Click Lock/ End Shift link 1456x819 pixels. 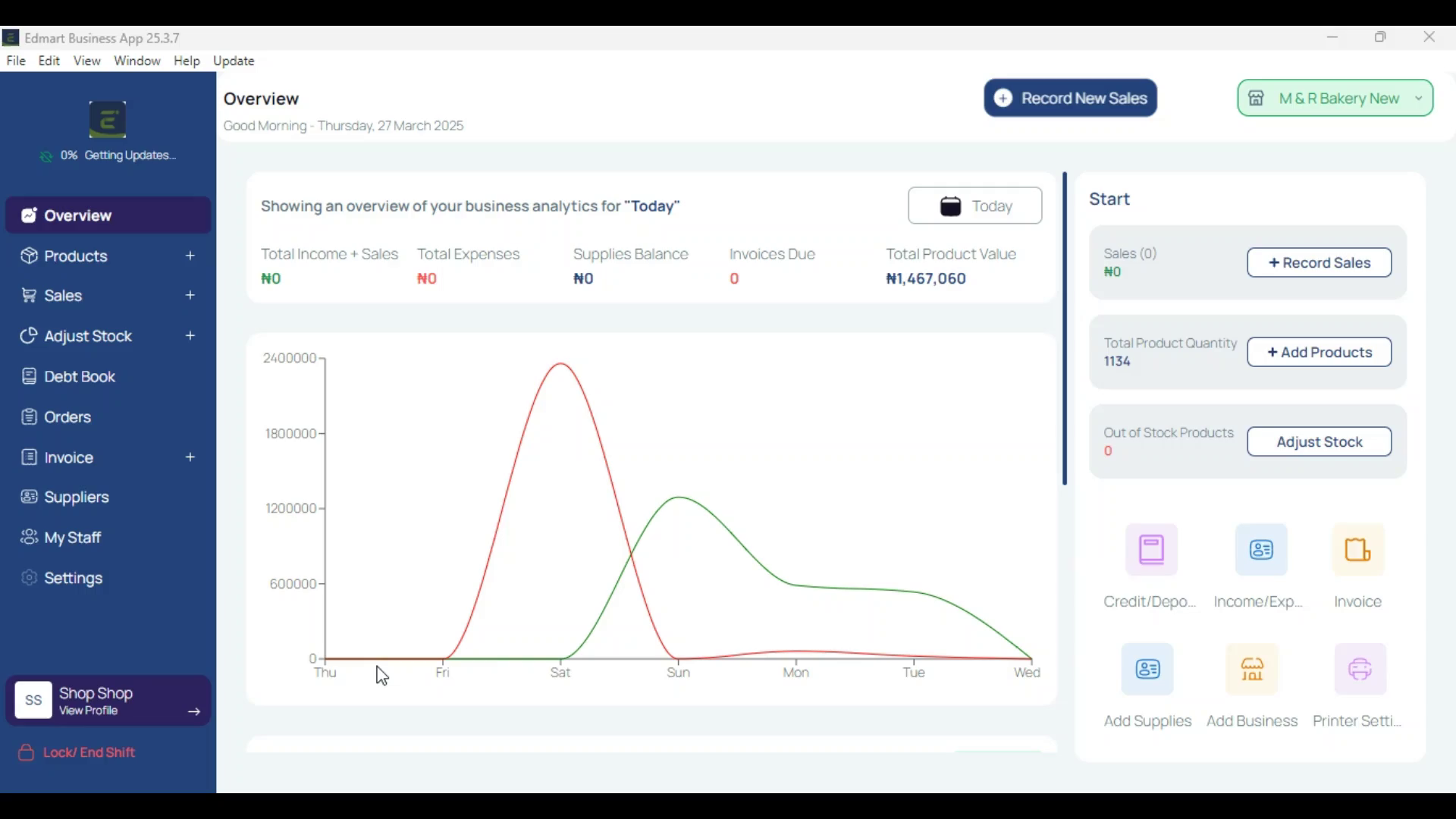(77, 753)
